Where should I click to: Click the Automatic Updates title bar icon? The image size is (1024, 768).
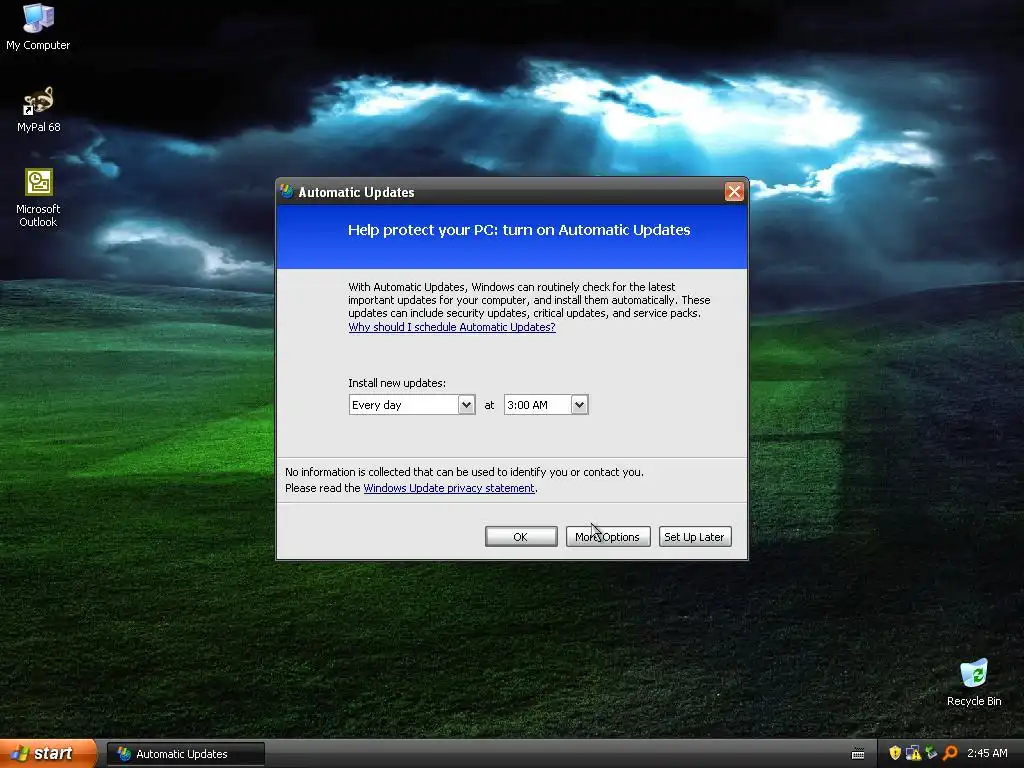(287, 191)
